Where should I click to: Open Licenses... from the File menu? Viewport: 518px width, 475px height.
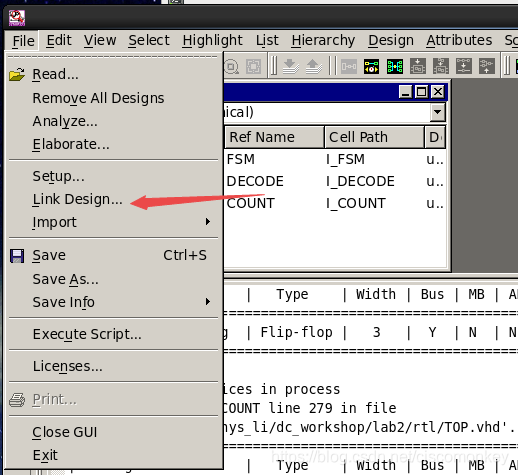tap(113, 366)
